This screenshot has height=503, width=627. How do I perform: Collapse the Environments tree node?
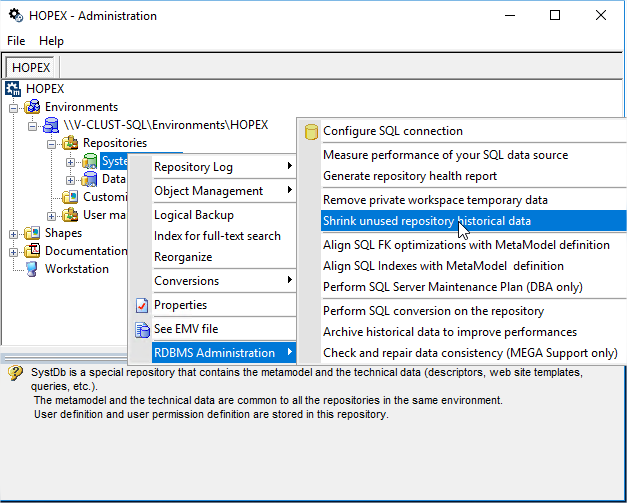pyautogui.click(x=14, y=107)
